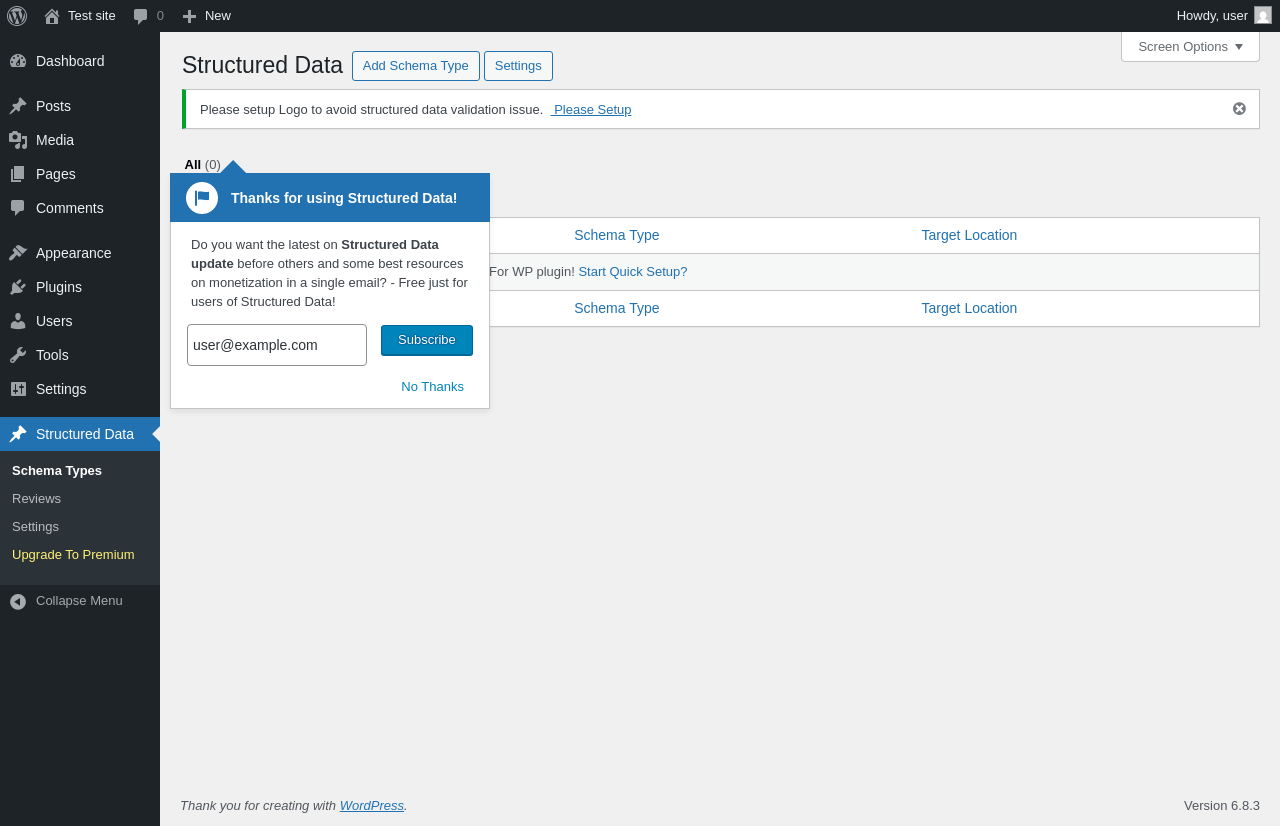Click the Start Quick Setup link
Screen dimensions: 1280x826
point(632,272)
